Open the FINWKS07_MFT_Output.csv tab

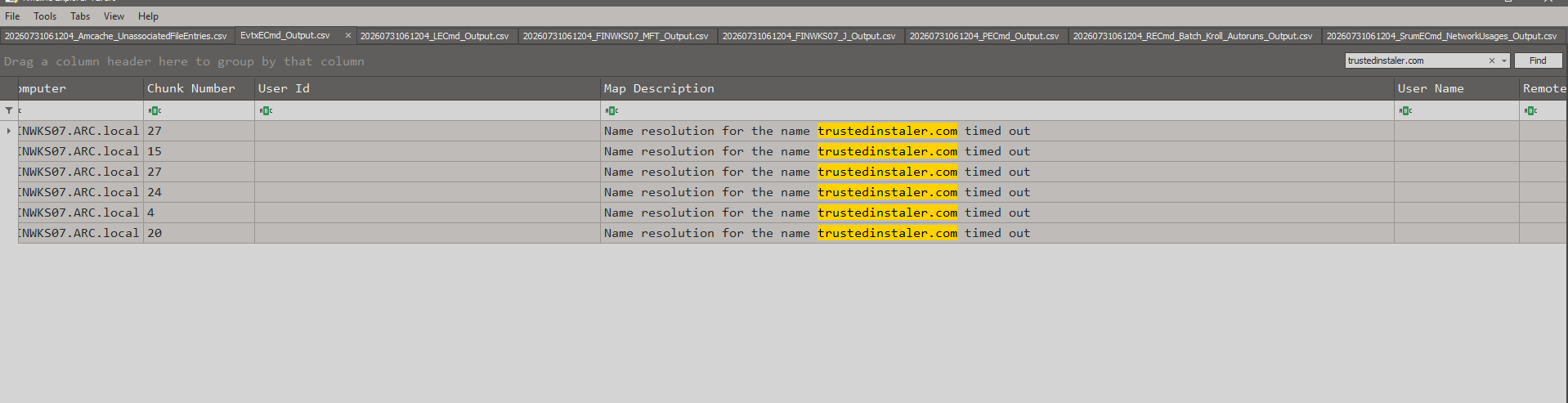[616, 36]
